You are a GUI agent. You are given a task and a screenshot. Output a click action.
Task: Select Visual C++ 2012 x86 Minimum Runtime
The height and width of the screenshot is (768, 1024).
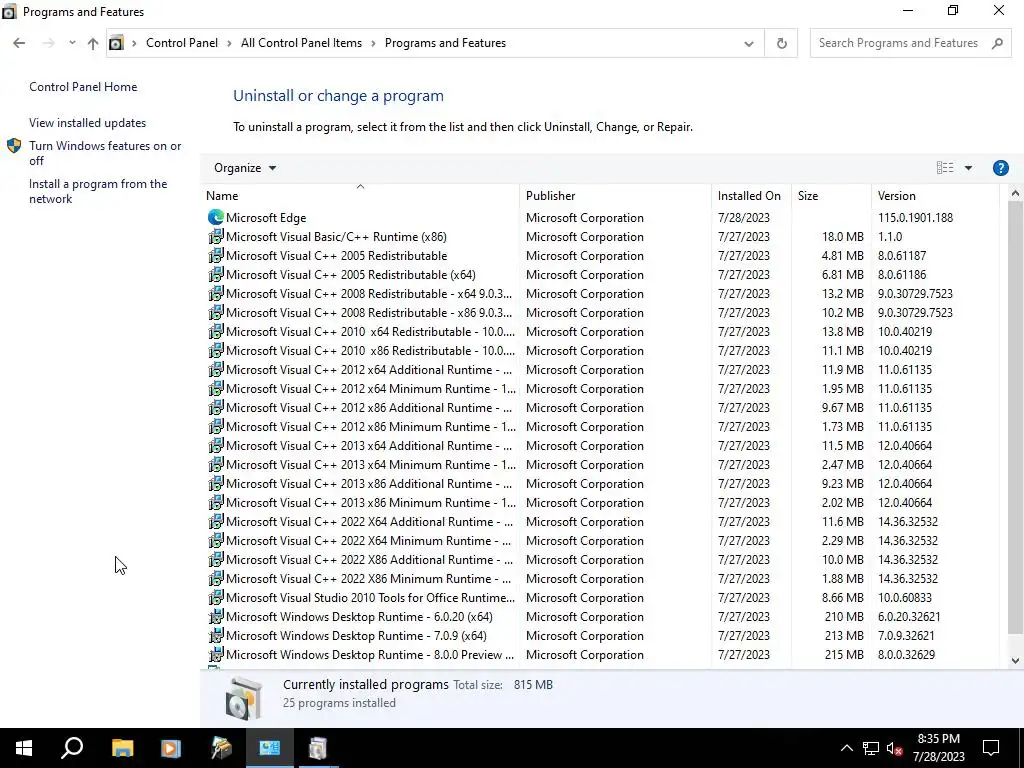[600, 426]
